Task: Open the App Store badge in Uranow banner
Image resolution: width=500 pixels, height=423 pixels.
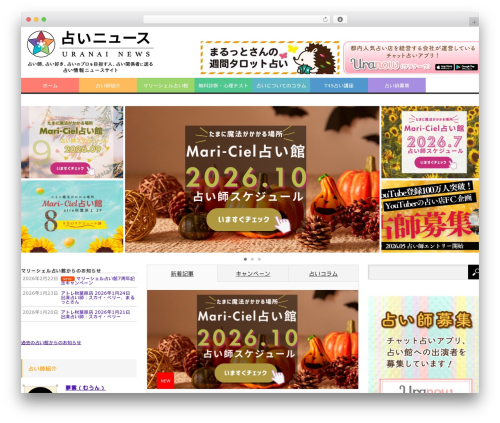Action: 444,67
